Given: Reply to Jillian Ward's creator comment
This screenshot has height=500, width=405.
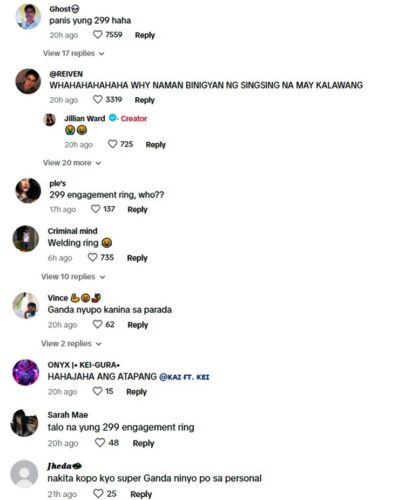Looking at the screenshot, I should point(156,145).
